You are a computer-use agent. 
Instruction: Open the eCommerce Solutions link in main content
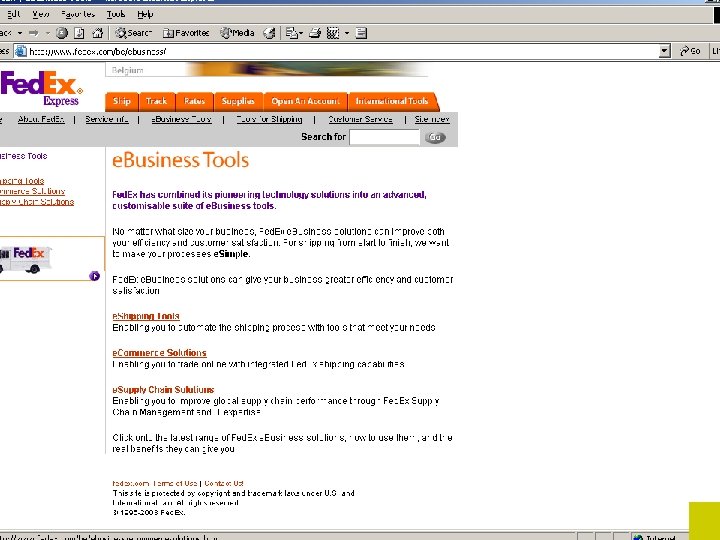tap(159, 353)
